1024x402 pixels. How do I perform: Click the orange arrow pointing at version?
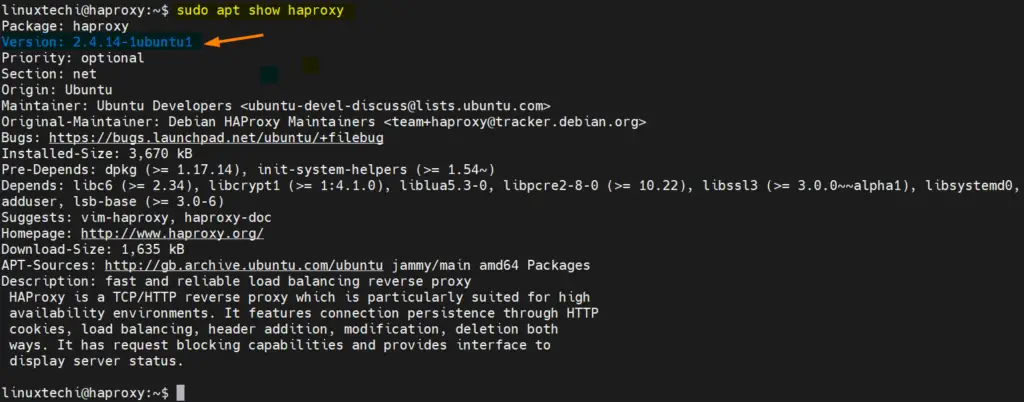coord(235,40)
